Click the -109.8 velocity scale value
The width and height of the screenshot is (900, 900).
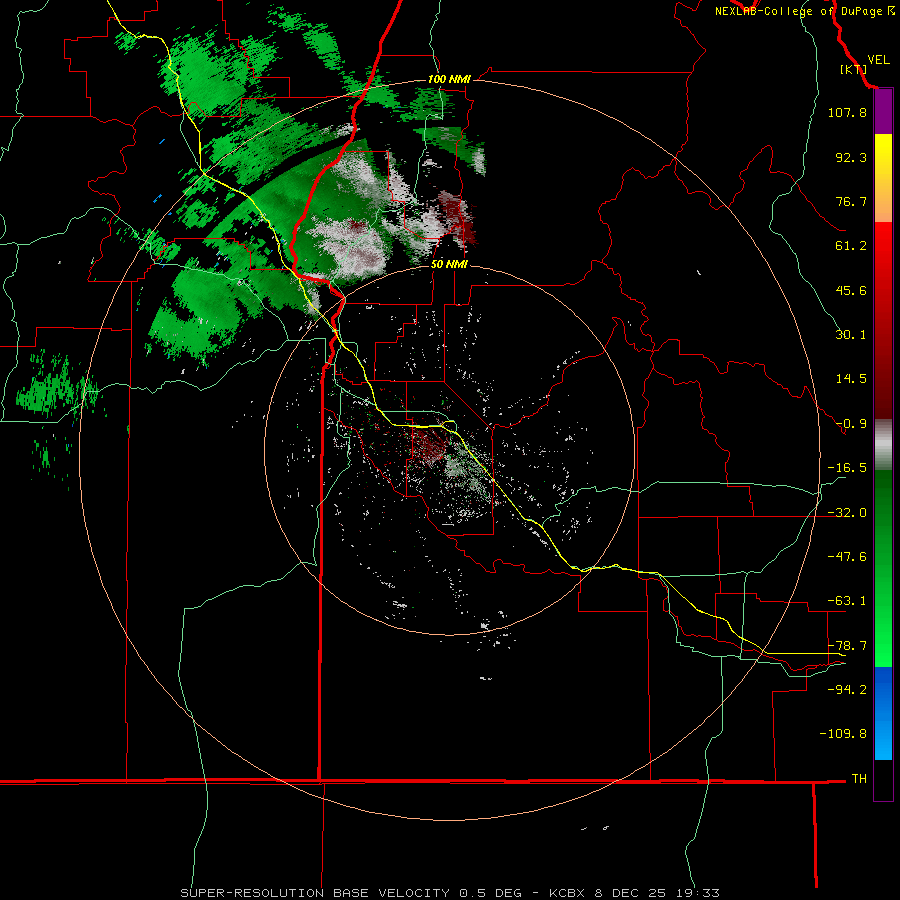point(843,734)
